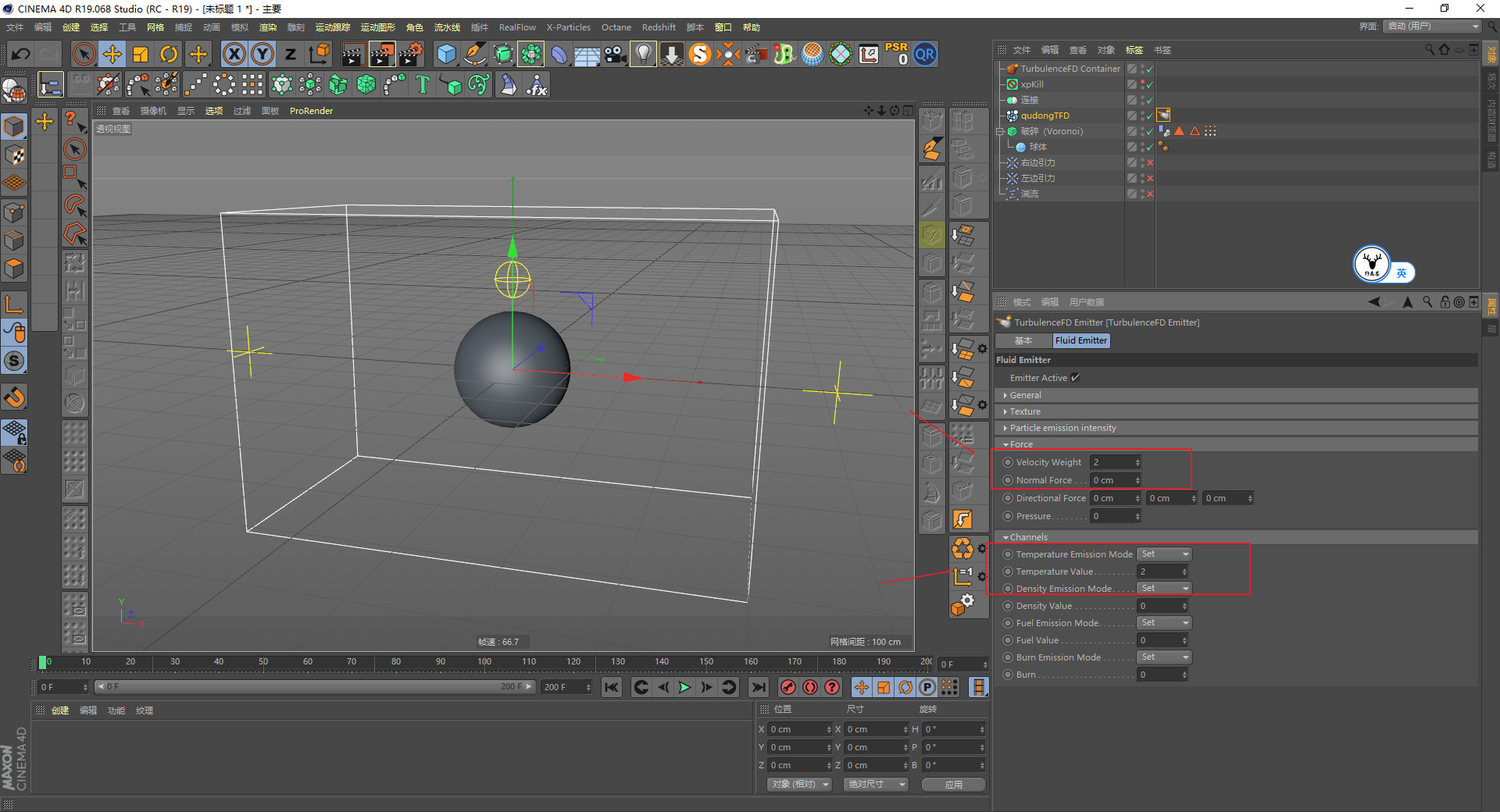Toggle Temperature Value animation dot

(x=1008, y=572)
